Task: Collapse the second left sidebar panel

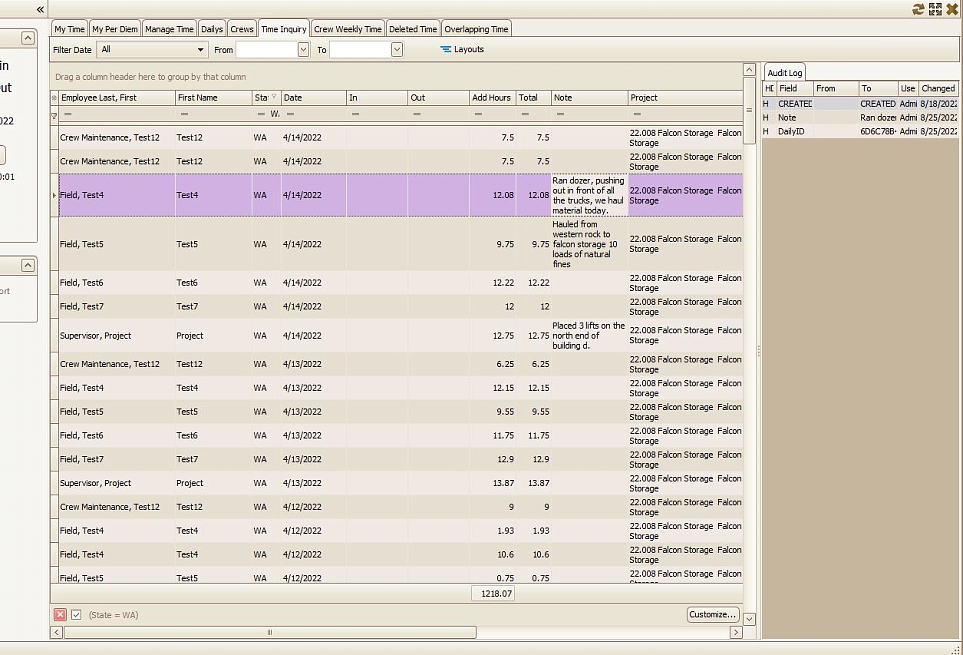Action: (x=28, y=265)
